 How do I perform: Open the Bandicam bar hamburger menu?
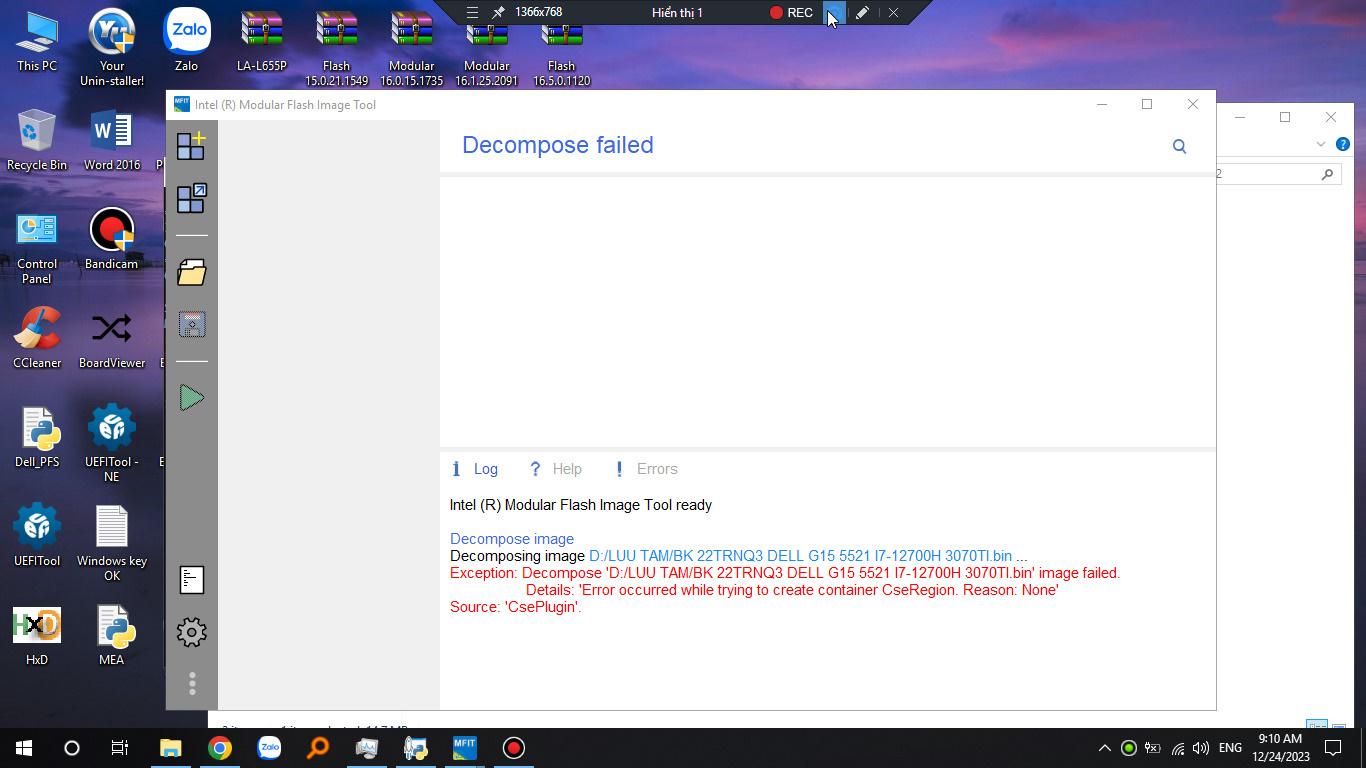coord(473,13)
